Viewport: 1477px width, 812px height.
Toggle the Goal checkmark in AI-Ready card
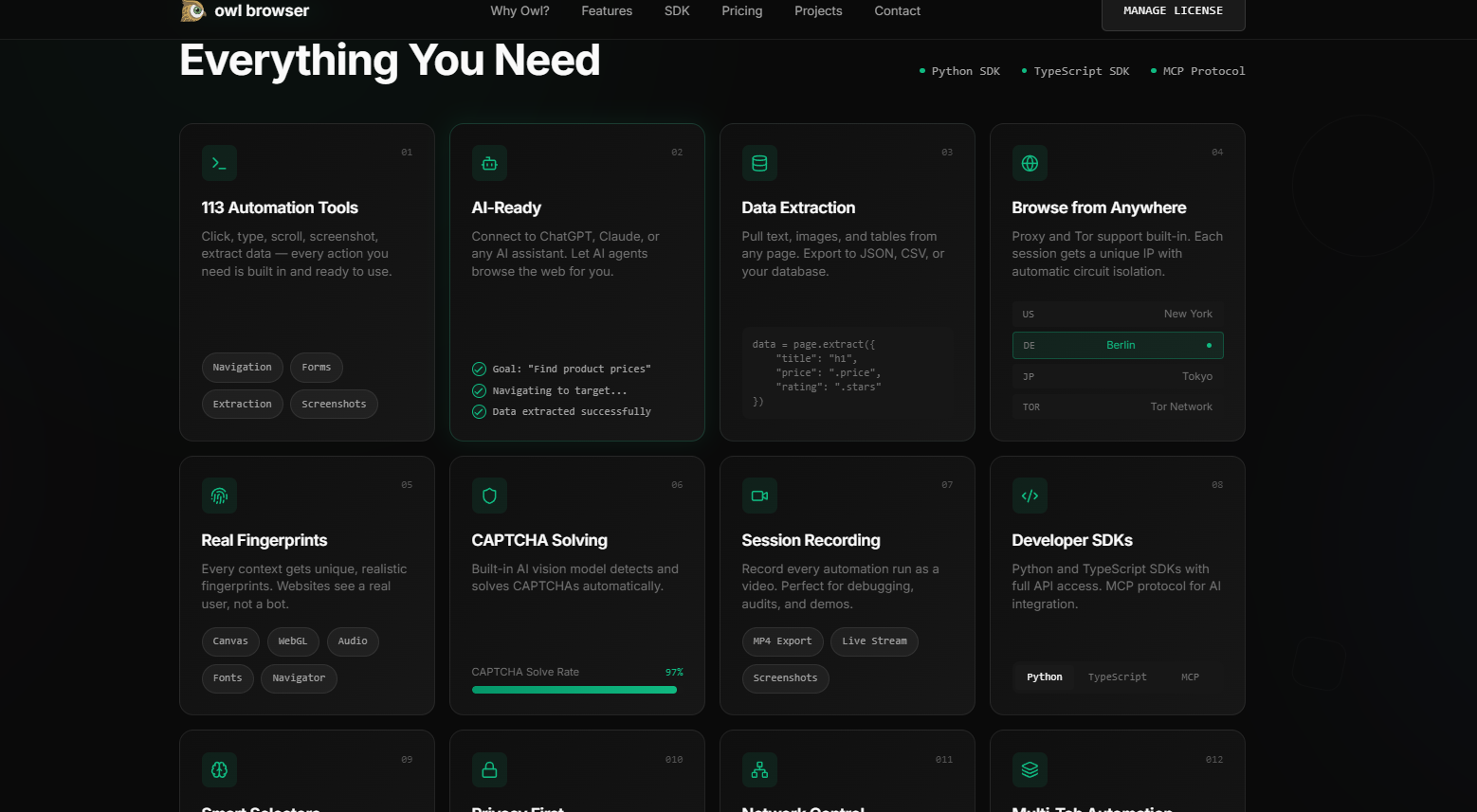coord(479,369)
